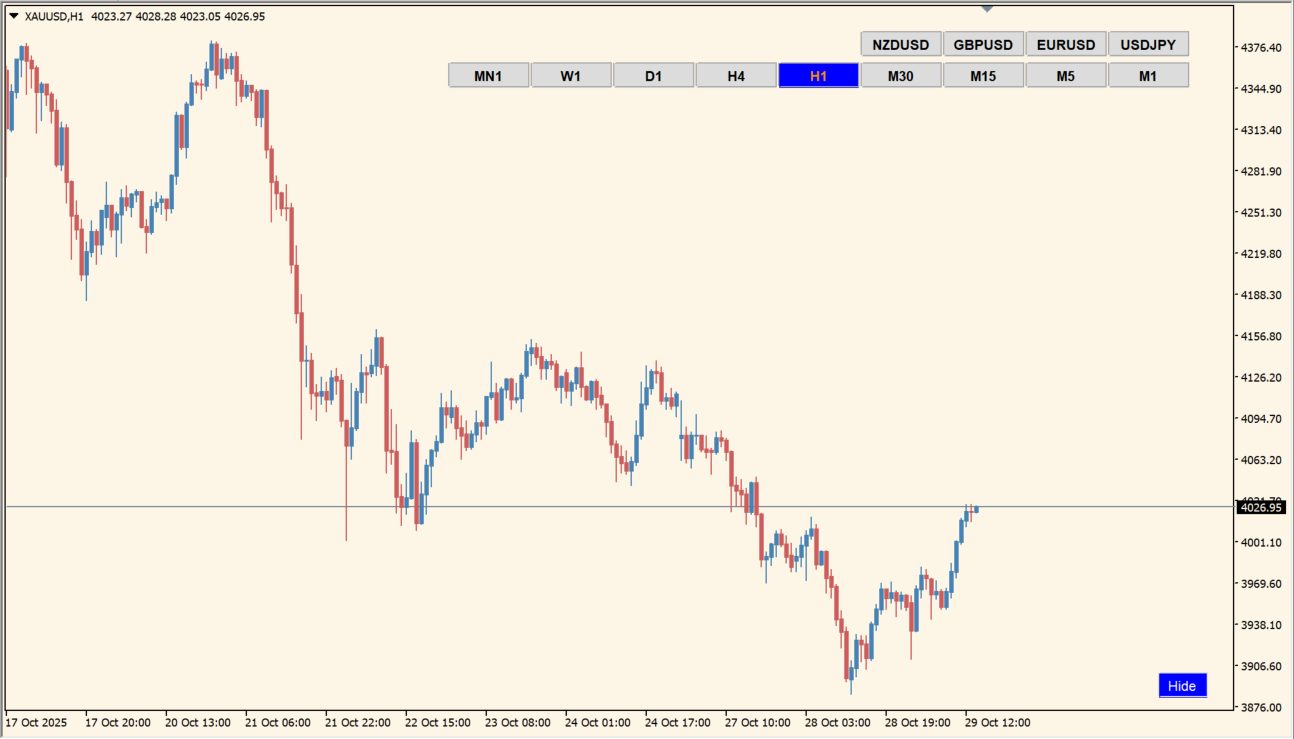1294x739 pixels.
Task: Switch to the M15 timeframe
Action: coord(983,74)
